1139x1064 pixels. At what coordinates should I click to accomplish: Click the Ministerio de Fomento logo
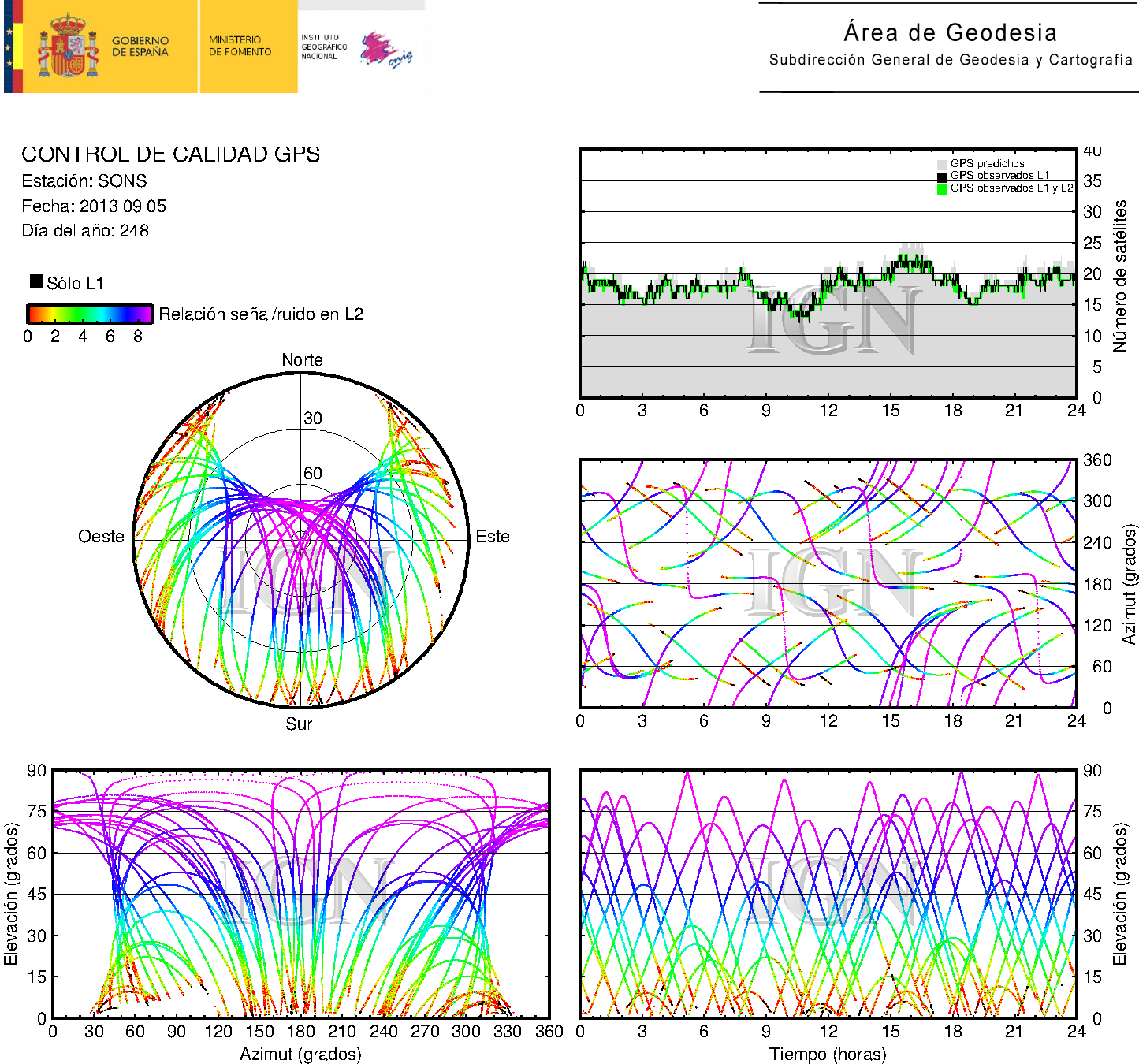coord(240,46)
